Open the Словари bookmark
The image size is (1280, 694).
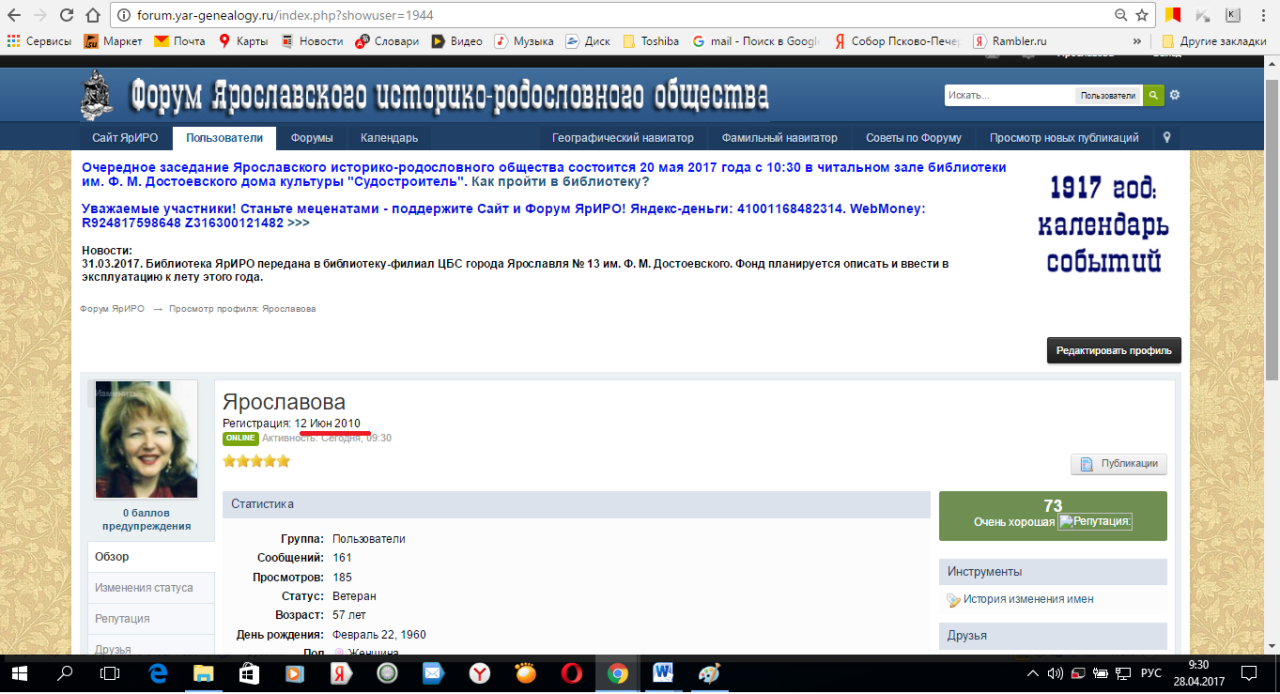point(389,41)
